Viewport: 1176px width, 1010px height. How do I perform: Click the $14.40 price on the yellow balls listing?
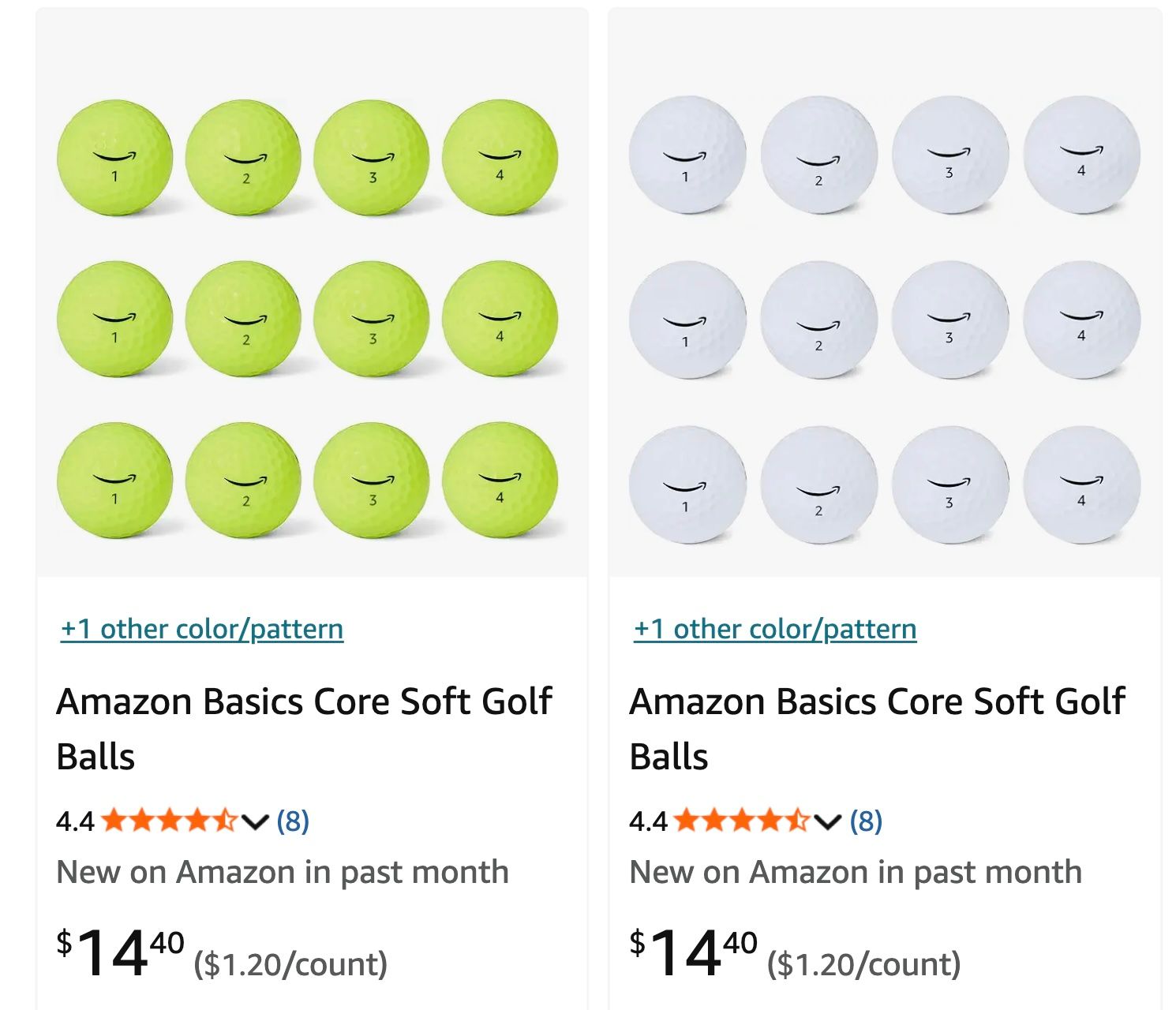(121, 952)
